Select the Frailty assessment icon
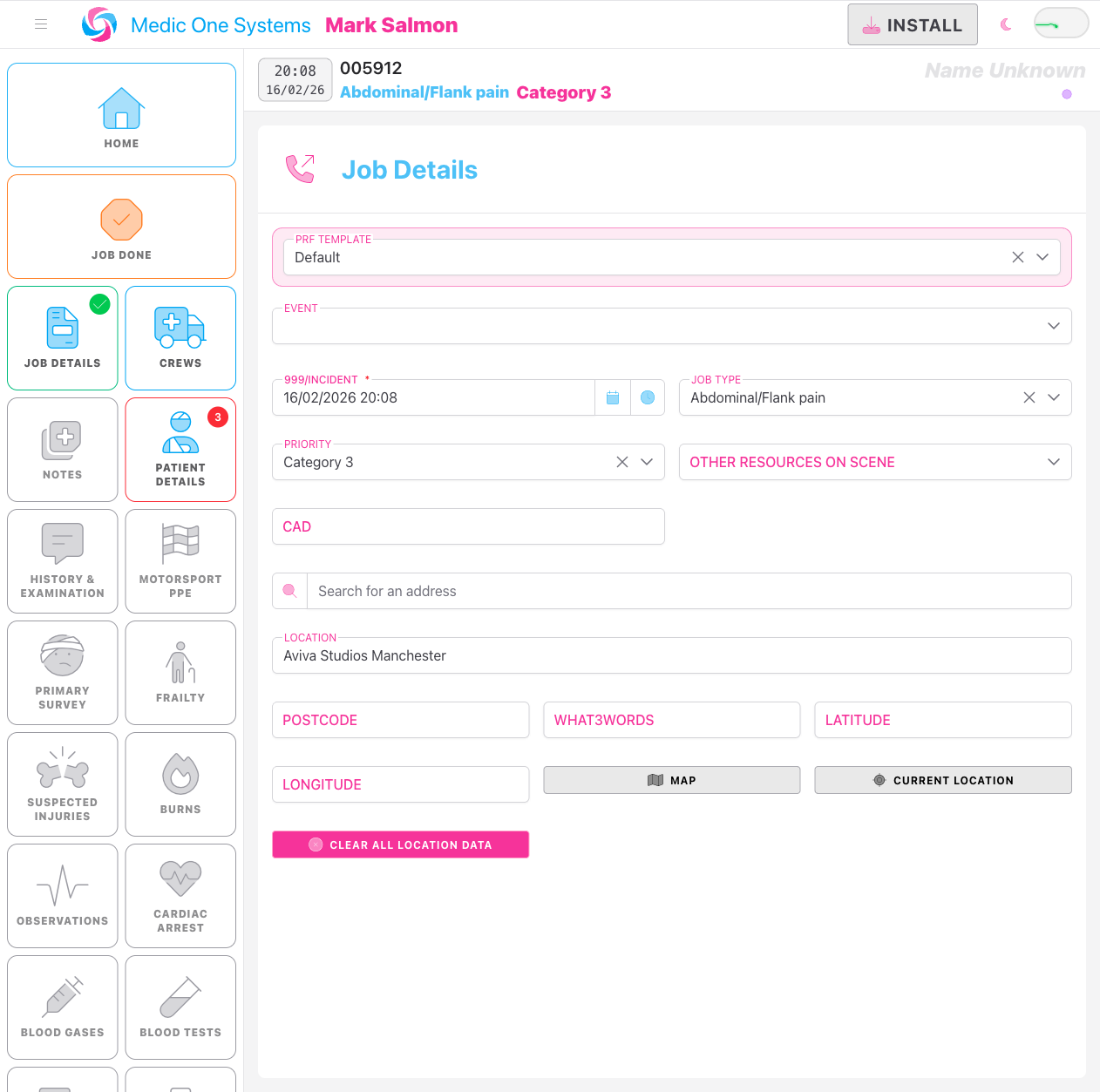 tap(180, 673)
